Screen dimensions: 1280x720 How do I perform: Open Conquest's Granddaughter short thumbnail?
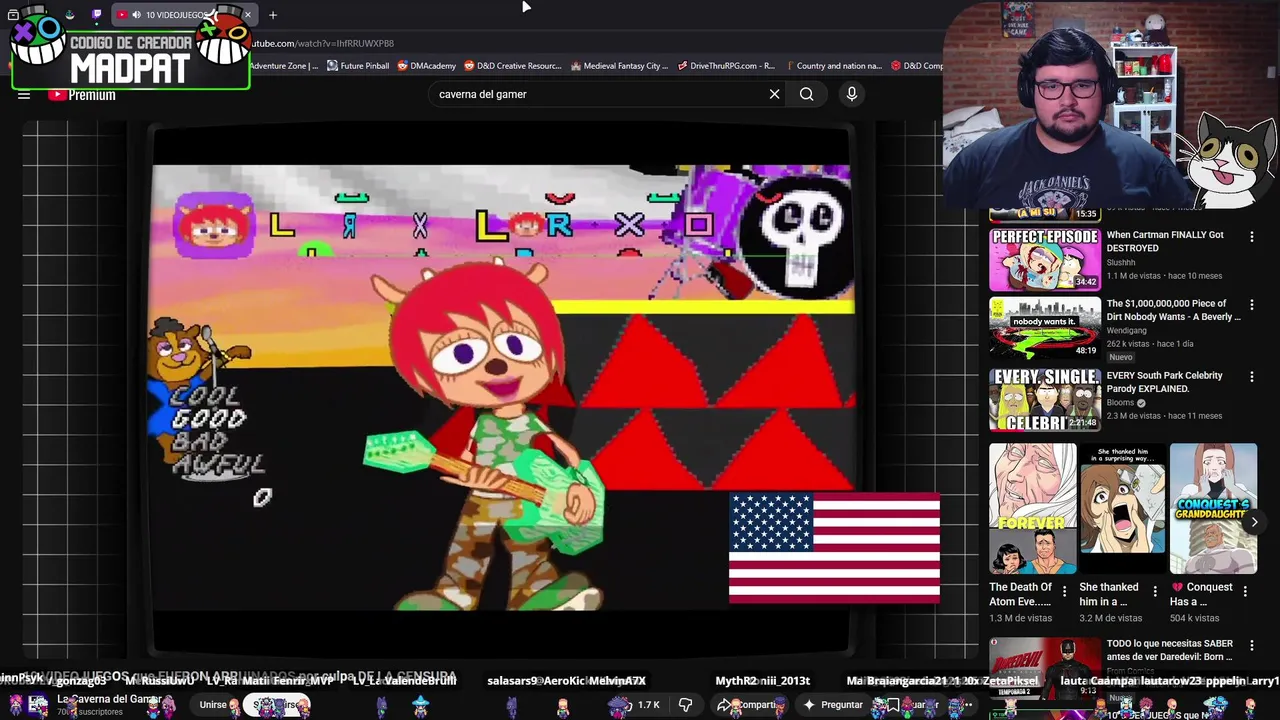point(1213,507)
